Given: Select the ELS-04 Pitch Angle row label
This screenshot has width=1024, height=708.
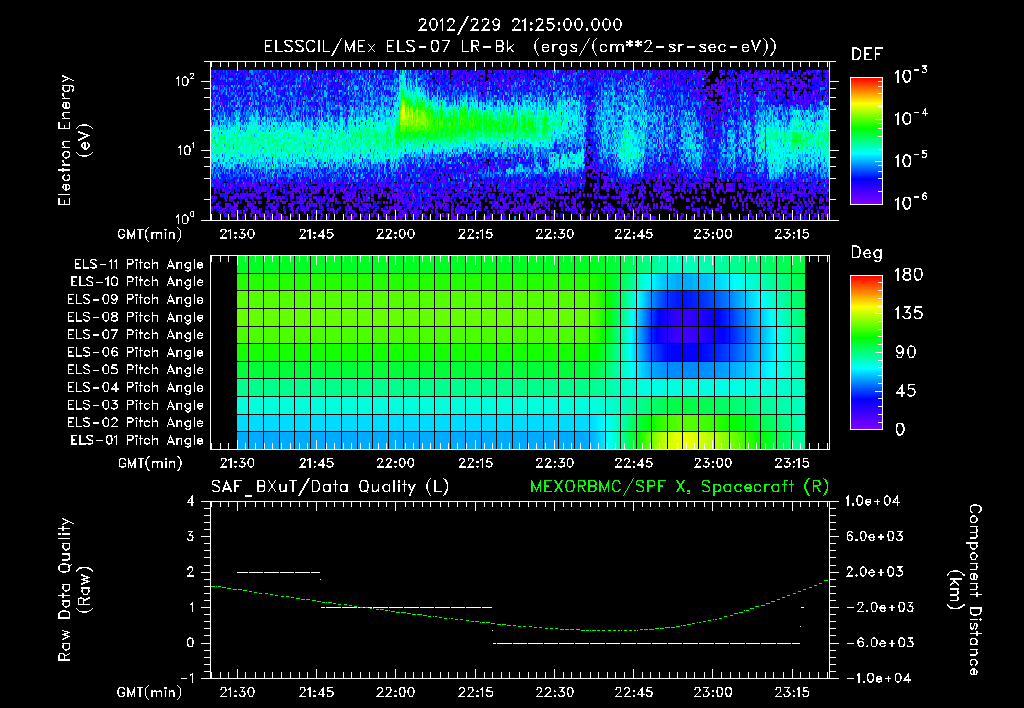Looking at the screenshot, I should tap(136, 387).
